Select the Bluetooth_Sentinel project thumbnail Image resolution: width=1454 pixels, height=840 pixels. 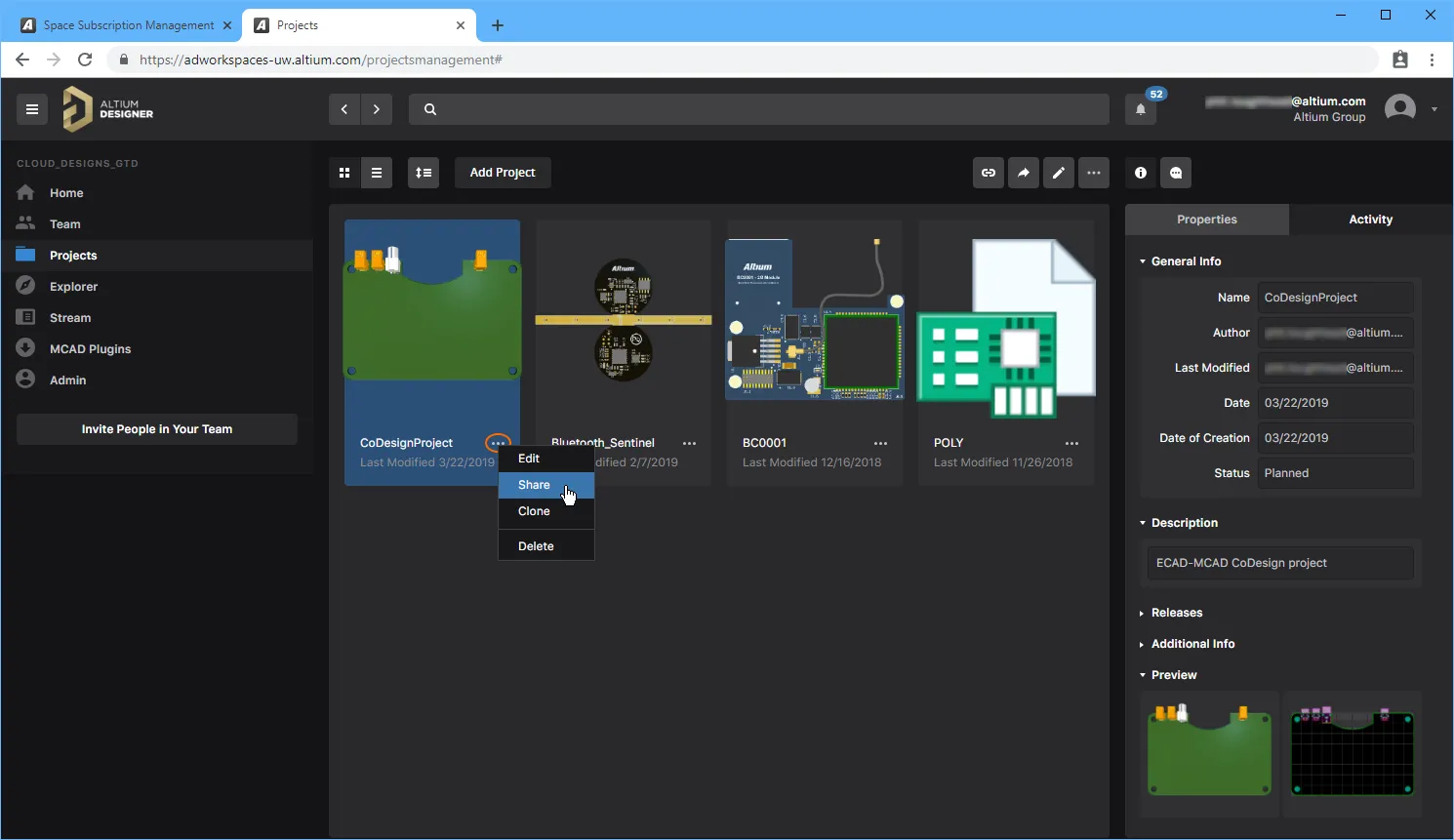pyautogui.click(x=624, y=320)
